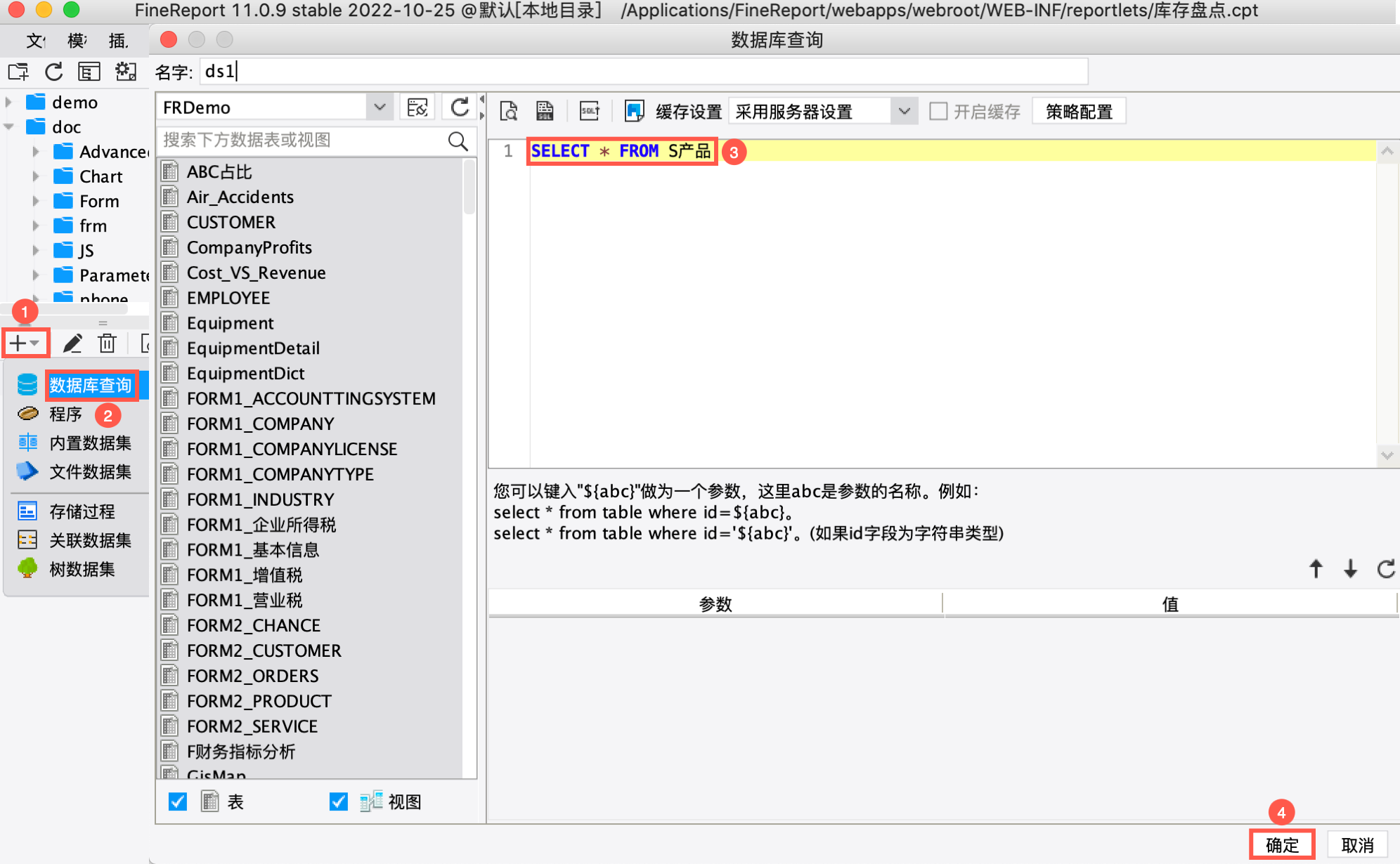The width and height of the screenshot is (1400, 864).
Task: Enable the 开启缓存 checkbox
Action: coord(938,111)
